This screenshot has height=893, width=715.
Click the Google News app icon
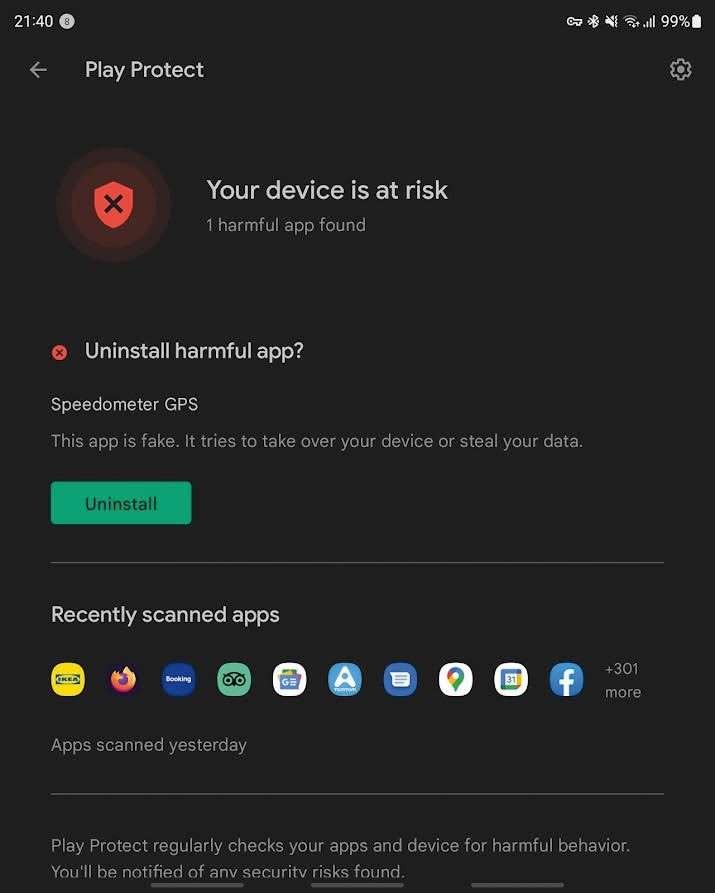289,679
